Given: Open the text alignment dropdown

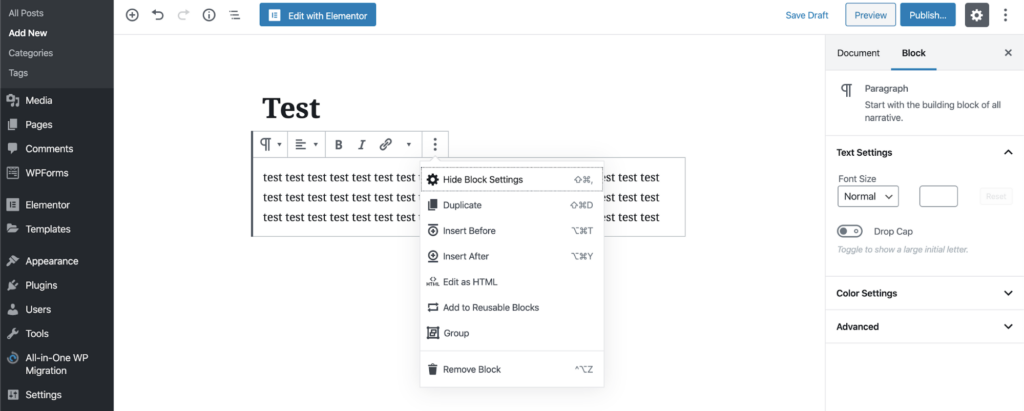Looking at the screenshot, I should point(306,144).
